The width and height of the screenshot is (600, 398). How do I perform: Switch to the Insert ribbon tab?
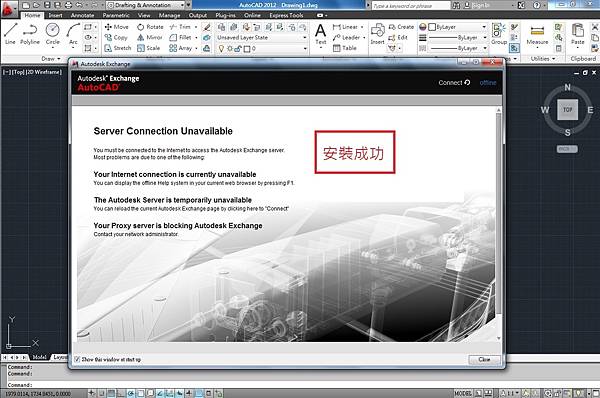click(55, 15)
